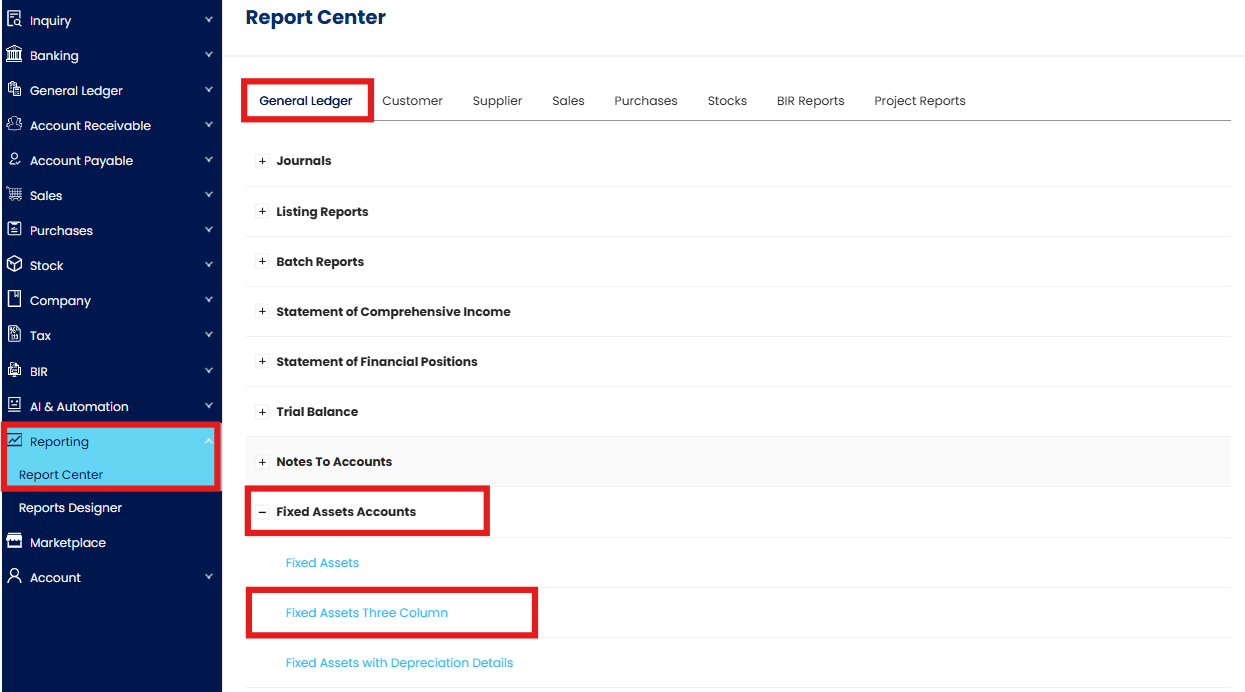The image size is (1245, 692).
Task: Expand Statement of Comprehensive Income plus
Action: pyautogui.click(x=262, y=311)
